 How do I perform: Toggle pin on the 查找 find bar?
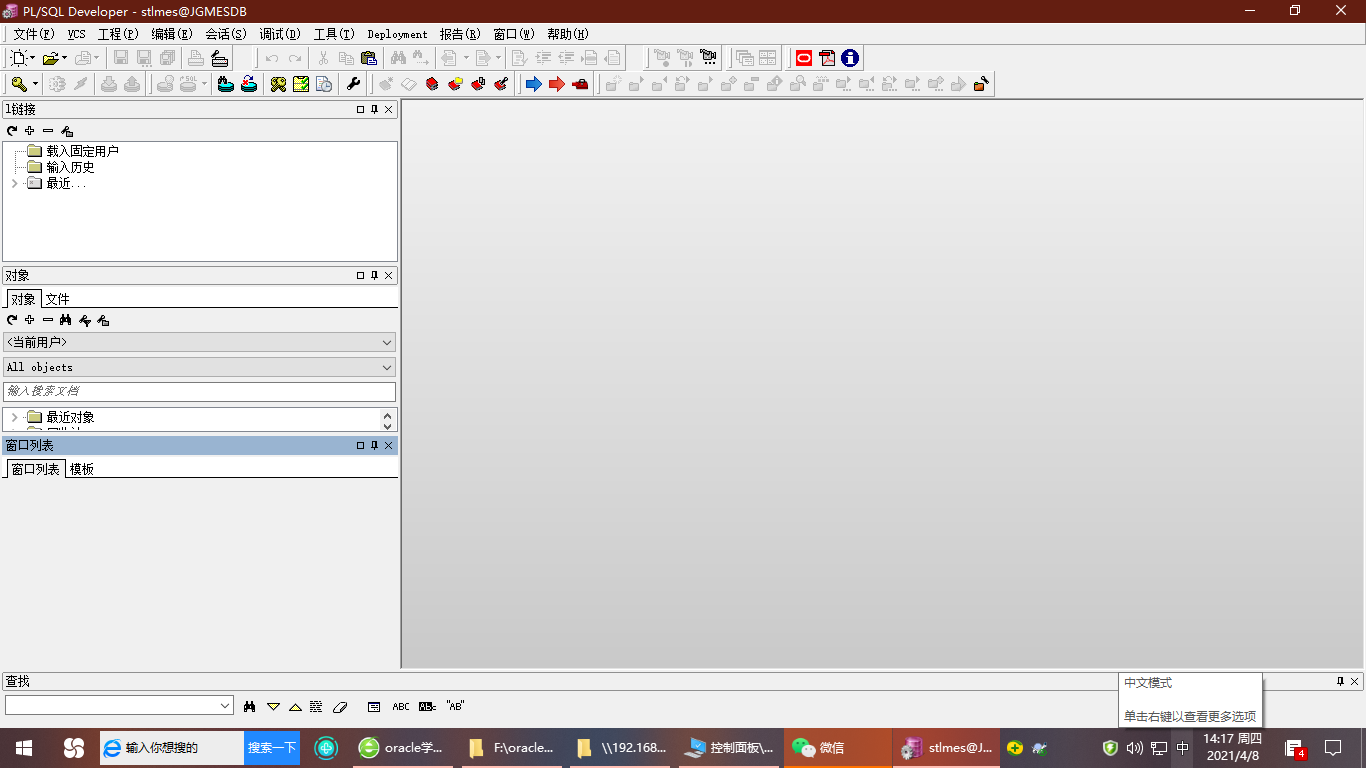pos(1340,682)
